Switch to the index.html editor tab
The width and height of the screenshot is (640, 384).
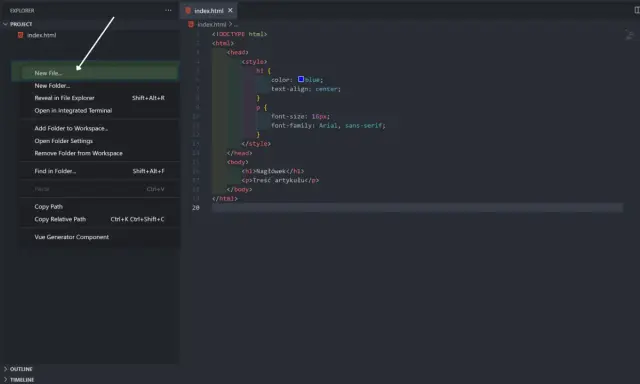(209, 11)
